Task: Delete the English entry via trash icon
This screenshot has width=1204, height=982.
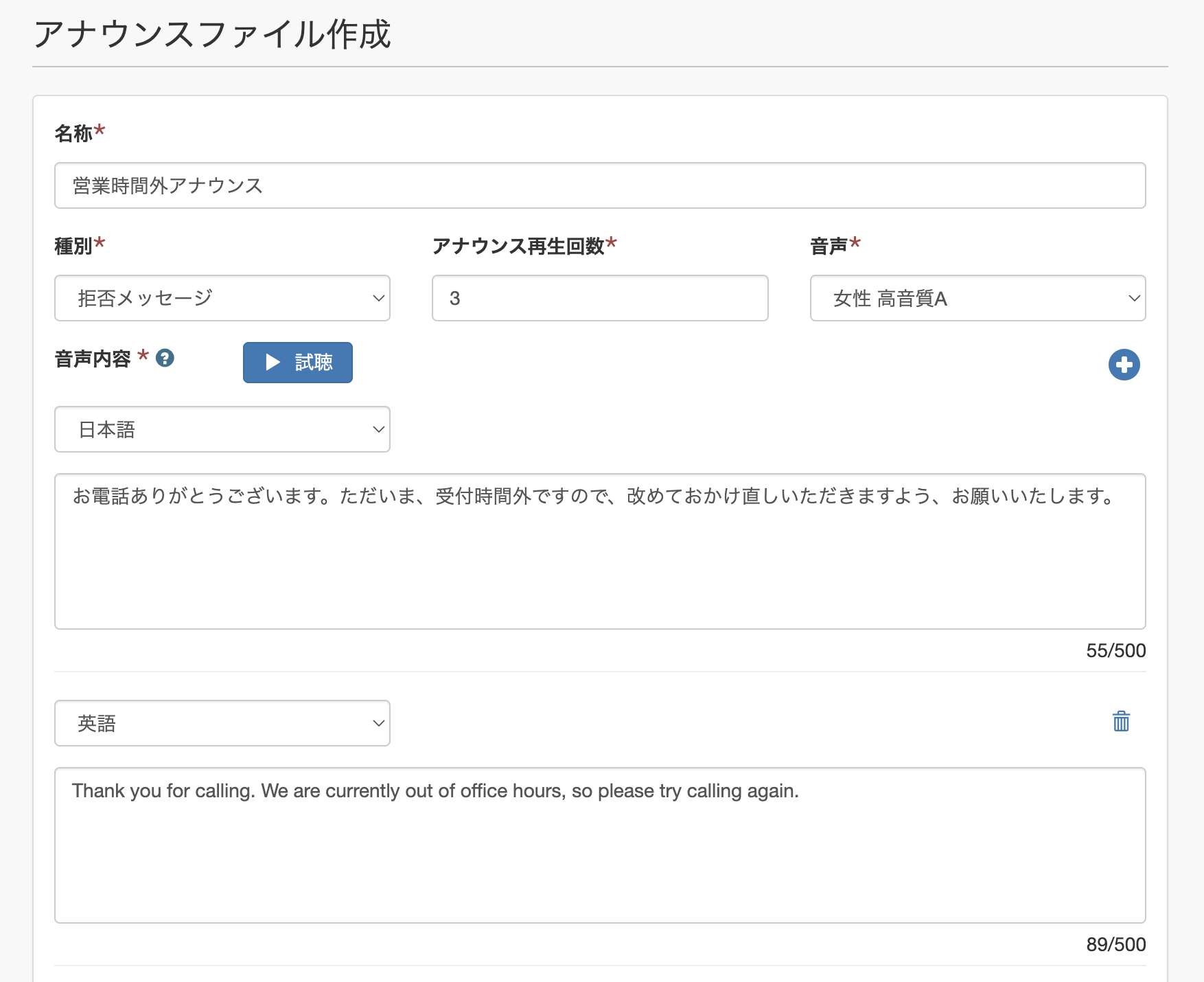Action: (1120, 722)
